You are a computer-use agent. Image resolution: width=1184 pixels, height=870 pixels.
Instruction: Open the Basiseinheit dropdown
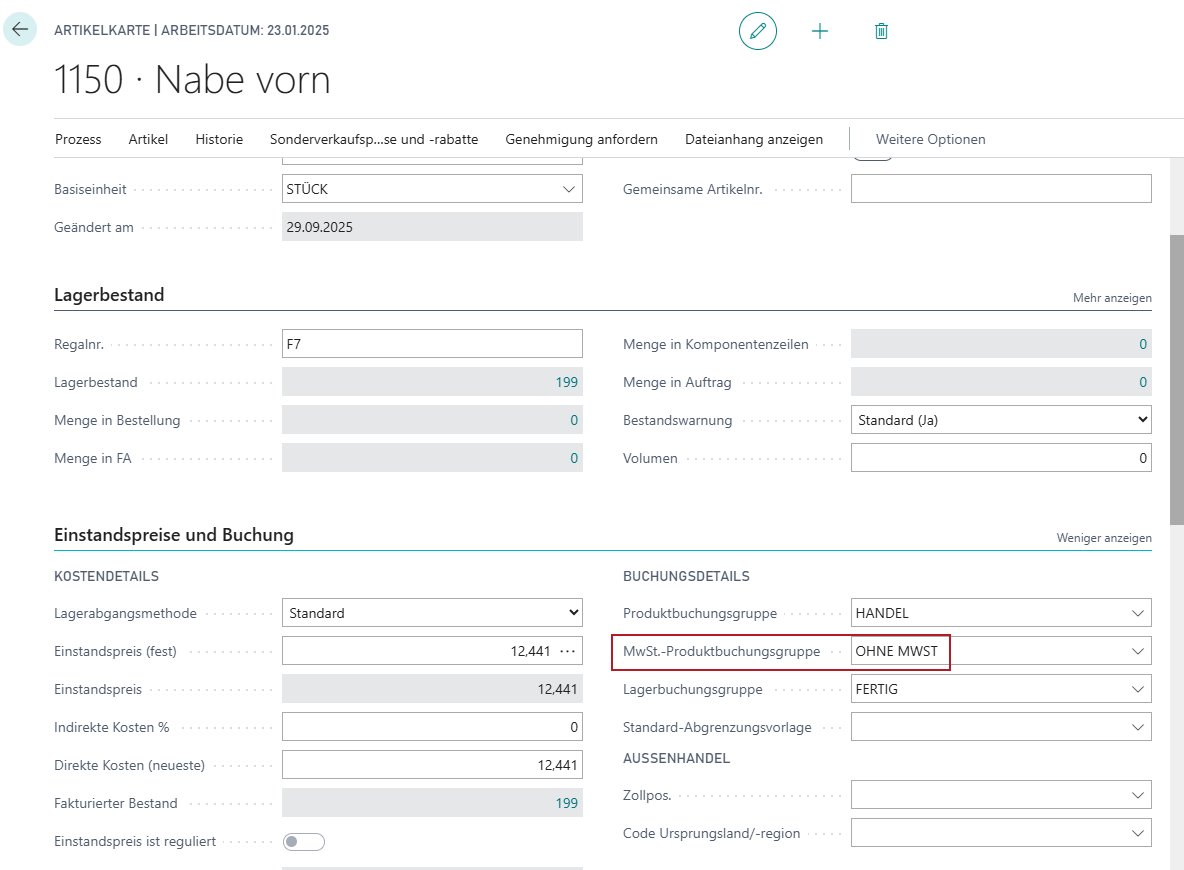click(x=569, y=189)
